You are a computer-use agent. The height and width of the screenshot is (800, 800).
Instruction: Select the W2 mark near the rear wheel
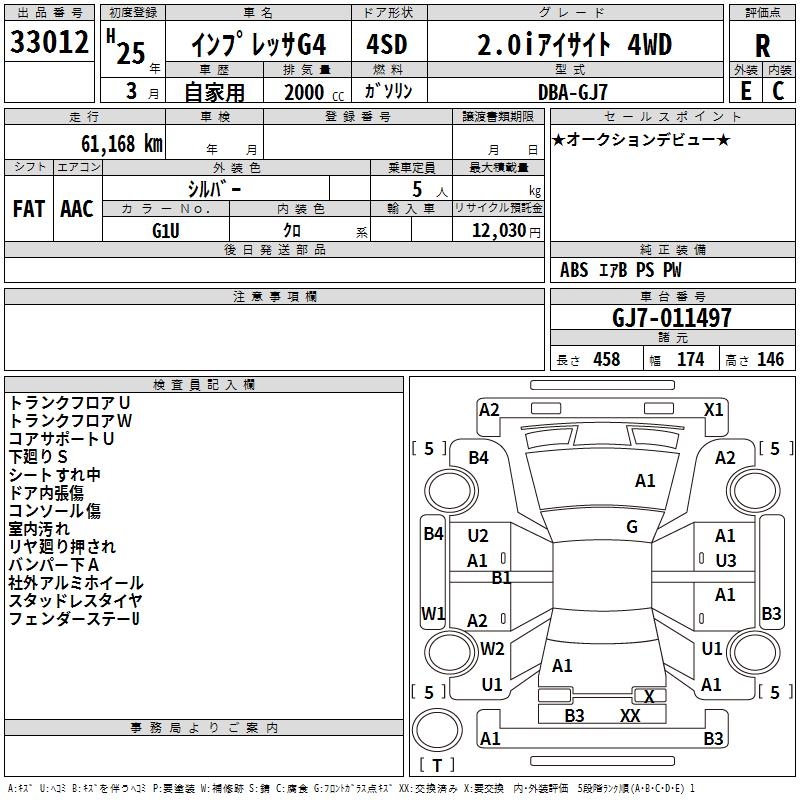point(492,649)
